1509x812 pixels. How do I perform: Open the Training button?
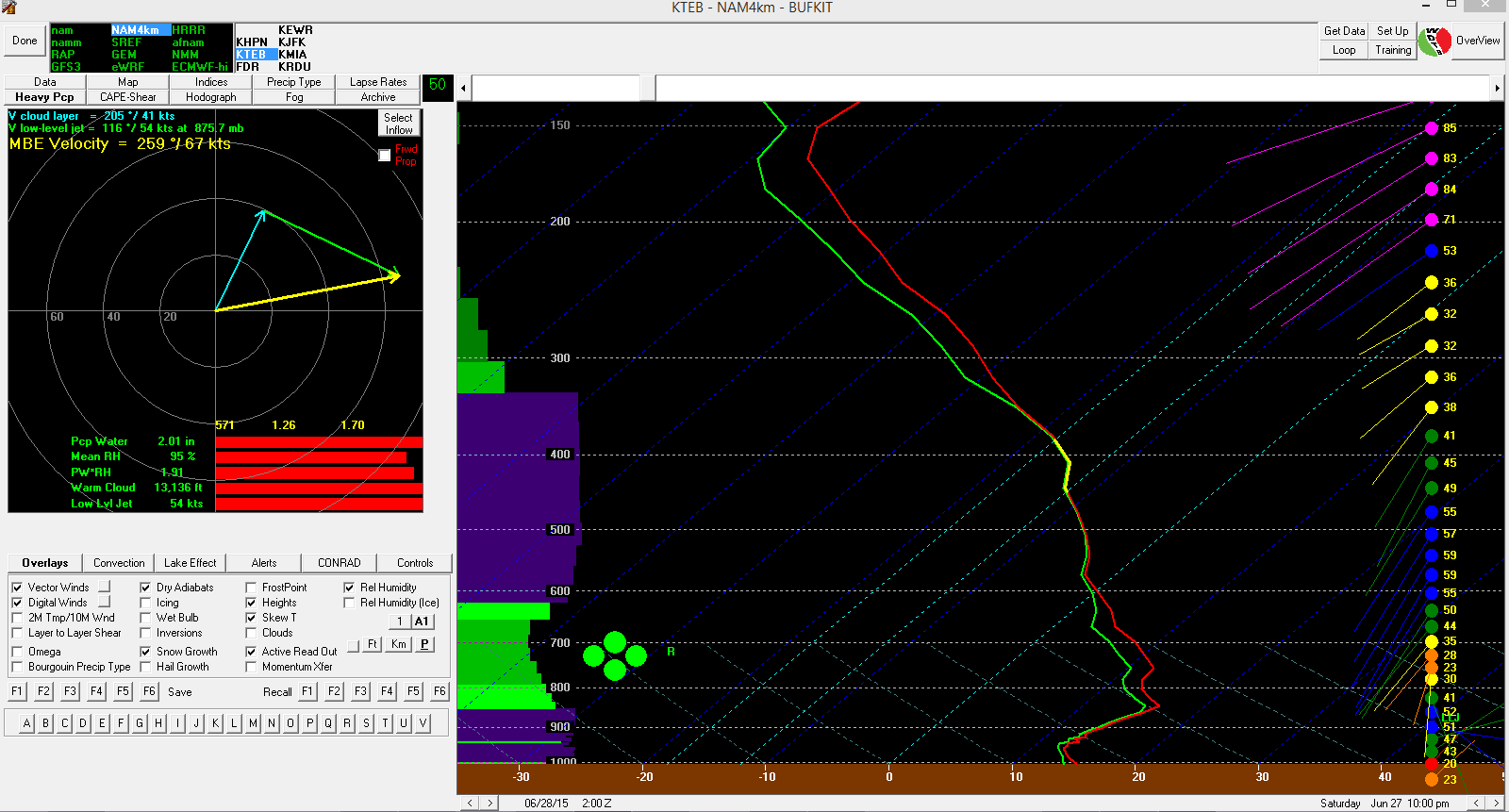tap(1392, 50)
